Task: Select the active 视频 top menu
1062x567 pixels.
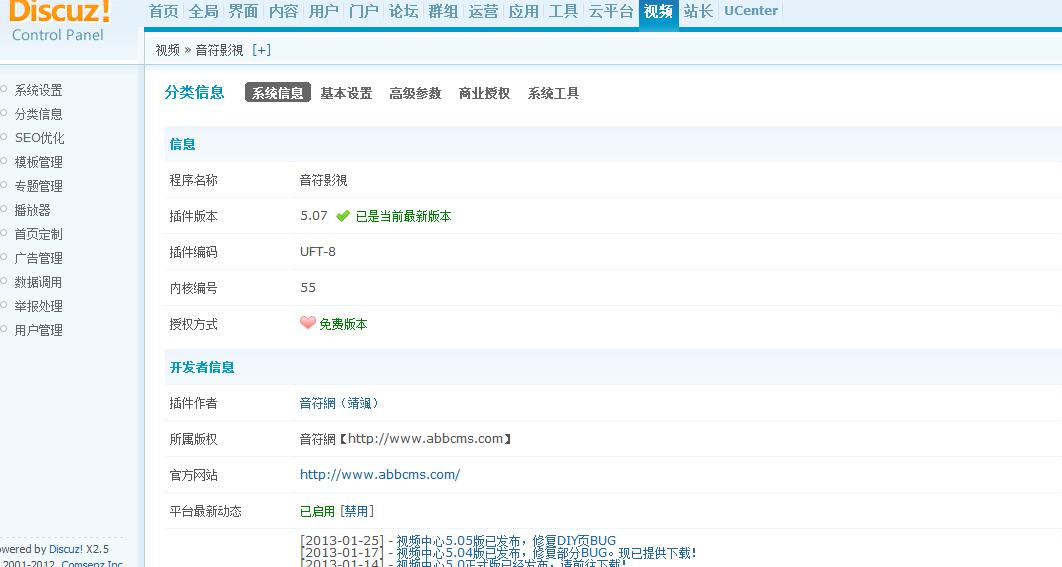Action: click(658, 12)
